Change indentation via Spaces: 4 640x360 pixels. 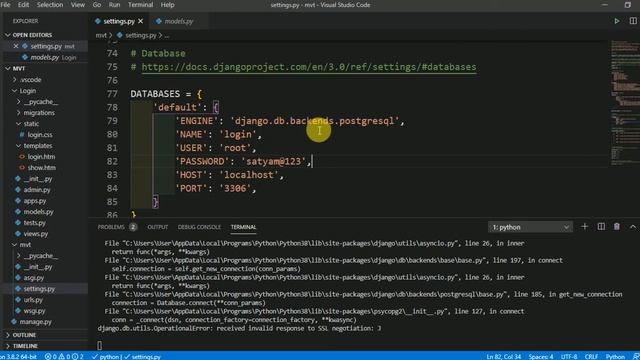(541, 356)
